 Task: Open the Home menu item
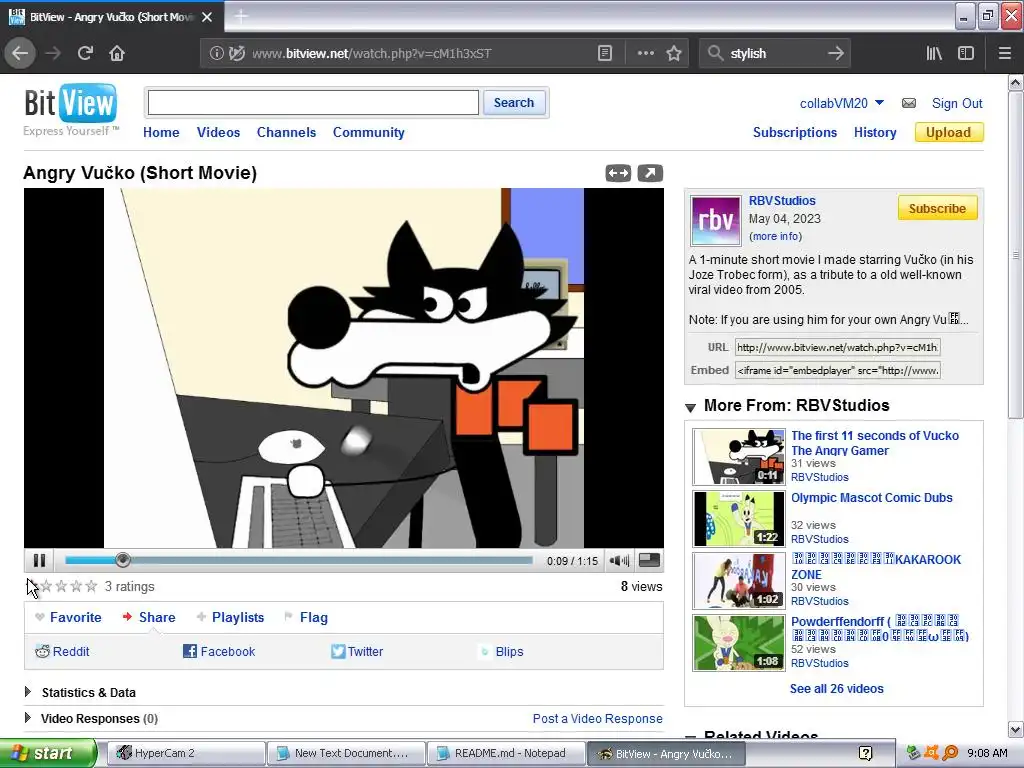[161, 133]
